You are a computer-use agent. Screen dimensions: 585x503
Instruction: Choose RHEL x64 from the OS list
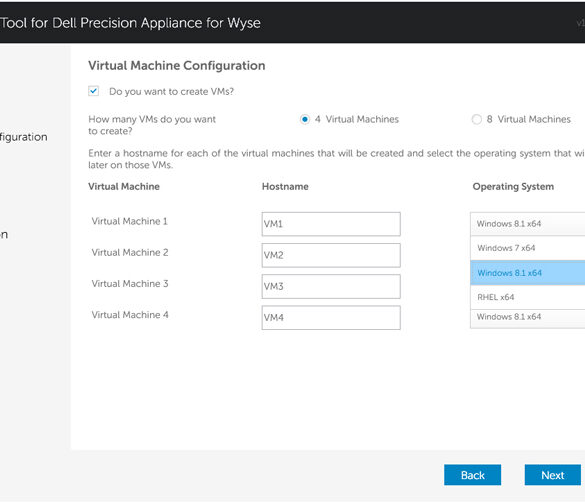528,297
